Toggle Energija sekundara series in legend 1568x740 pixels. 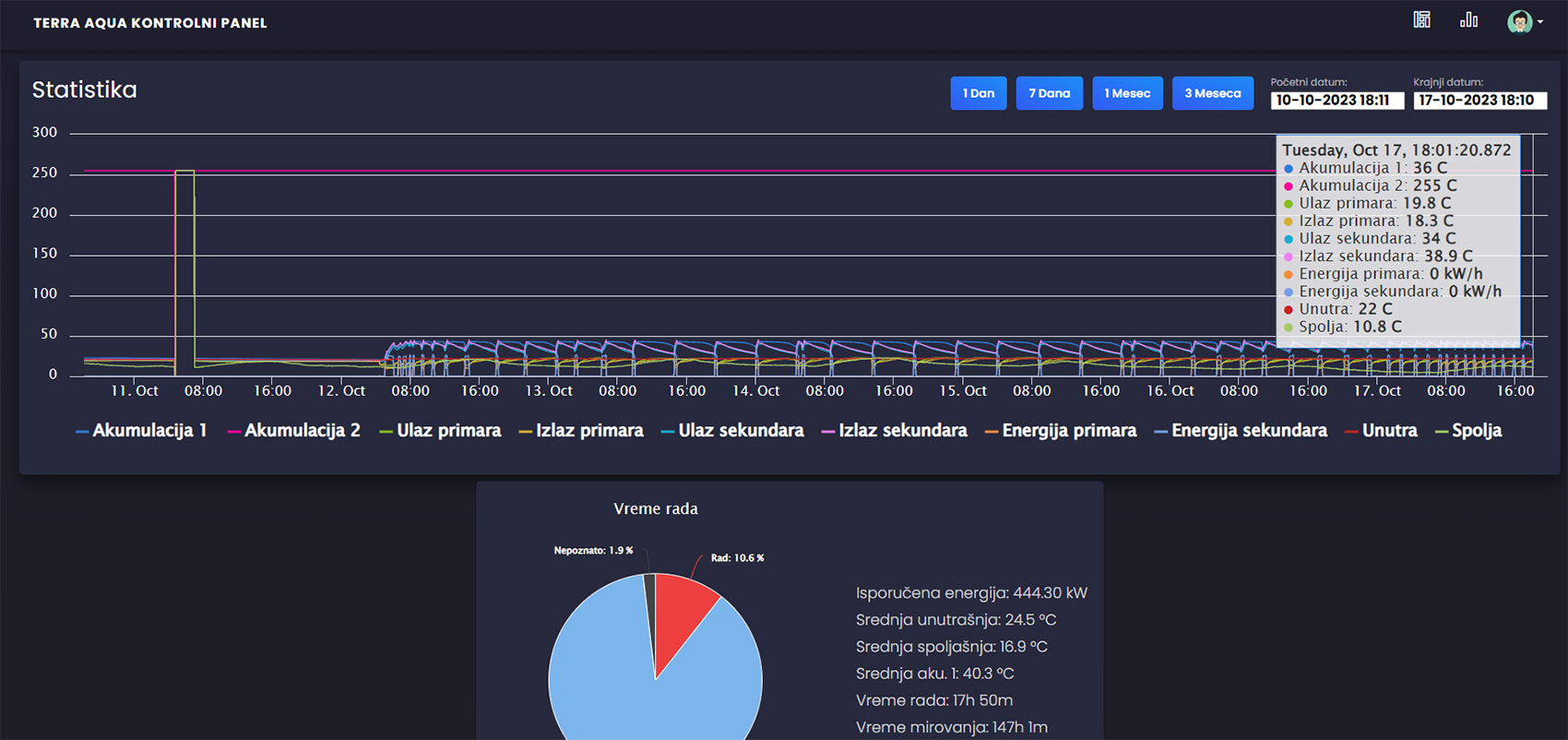(x=1241, y=431)
